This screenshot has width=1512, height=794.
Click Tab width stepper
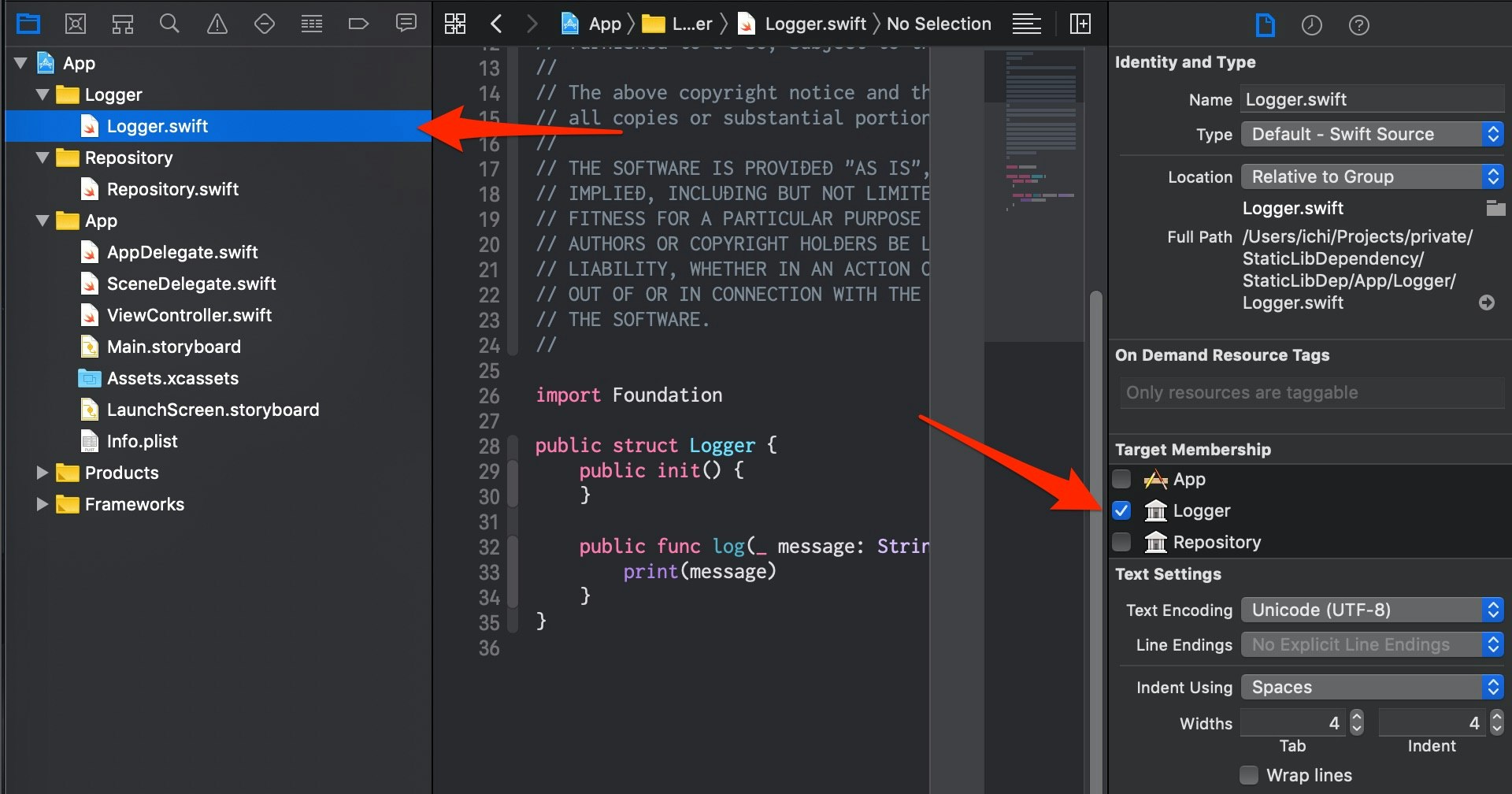tap(1357, 722)
